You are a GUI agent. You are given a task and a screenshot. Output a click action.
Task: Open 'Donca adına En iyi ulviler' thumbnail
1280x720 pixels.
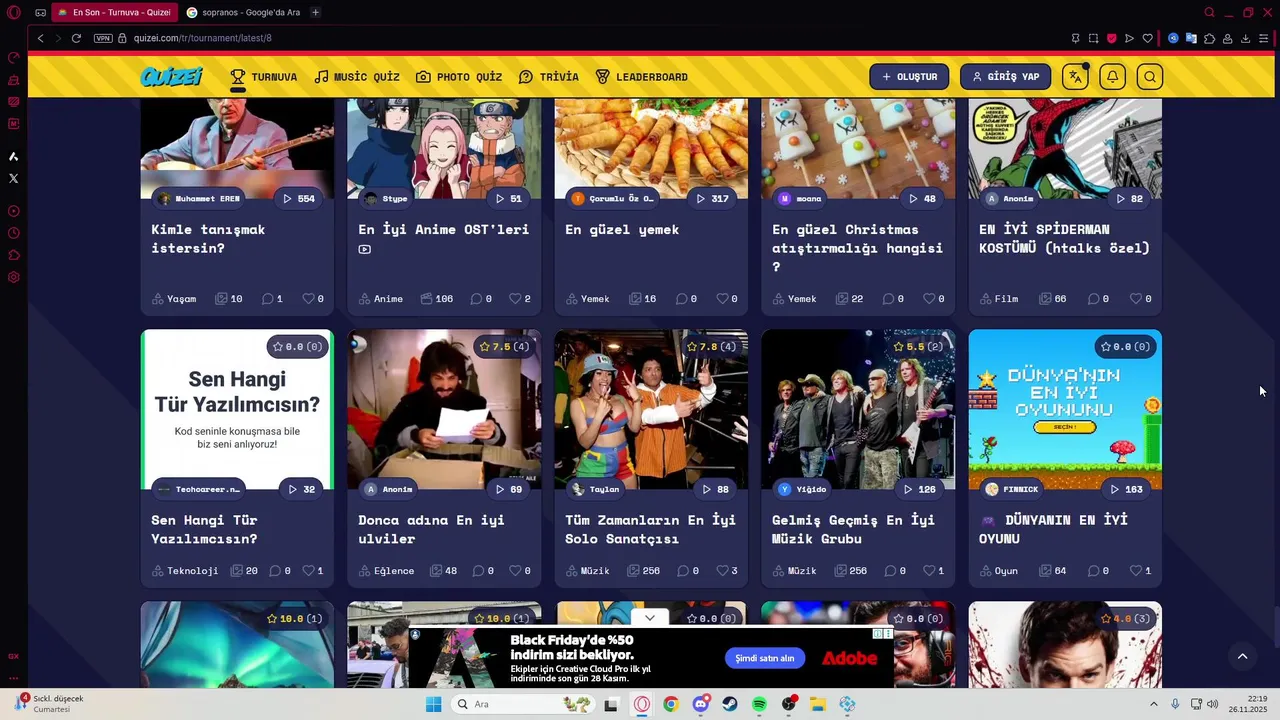pos(444,410)
